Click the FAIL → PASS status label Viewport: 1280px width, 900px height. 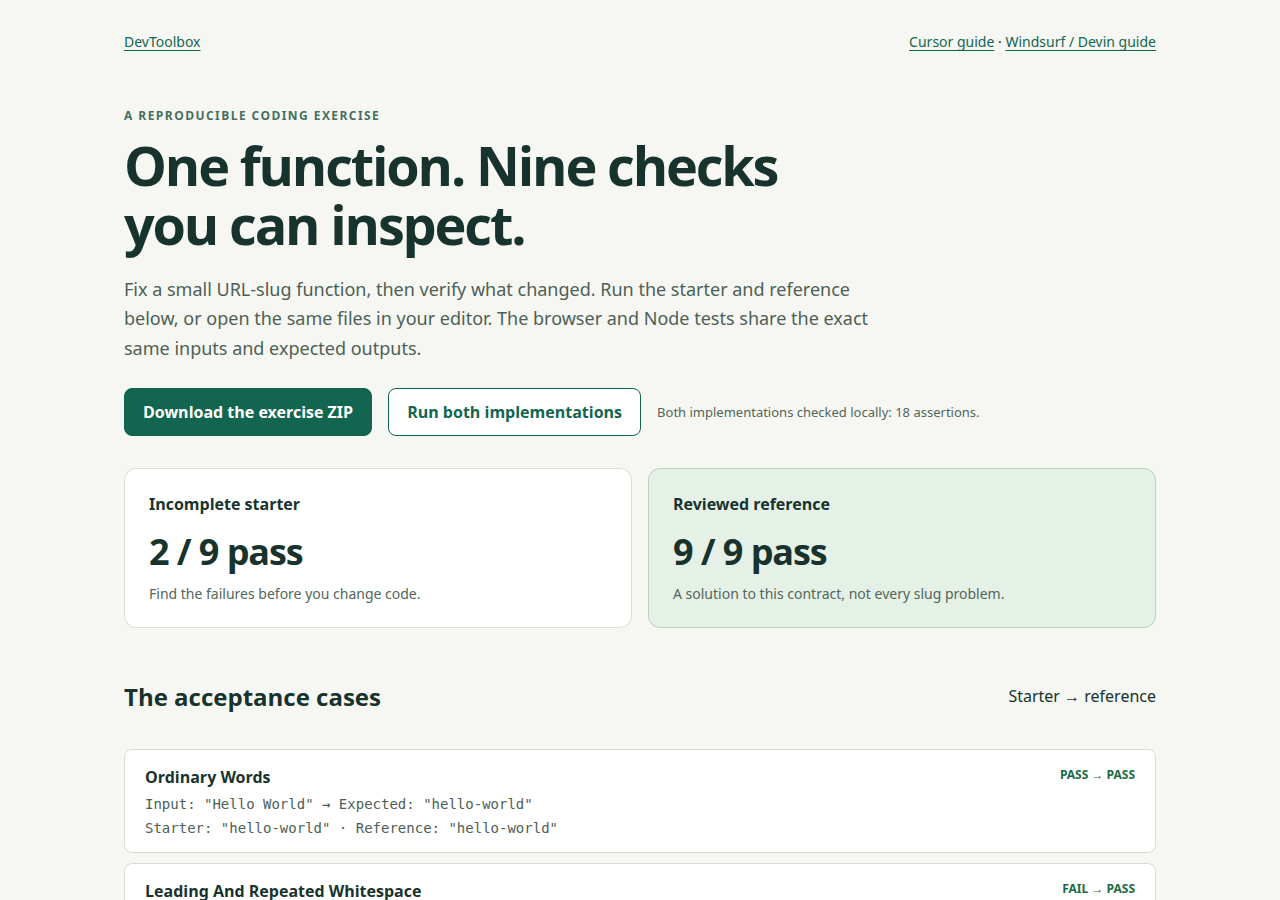click(1098, 889)
